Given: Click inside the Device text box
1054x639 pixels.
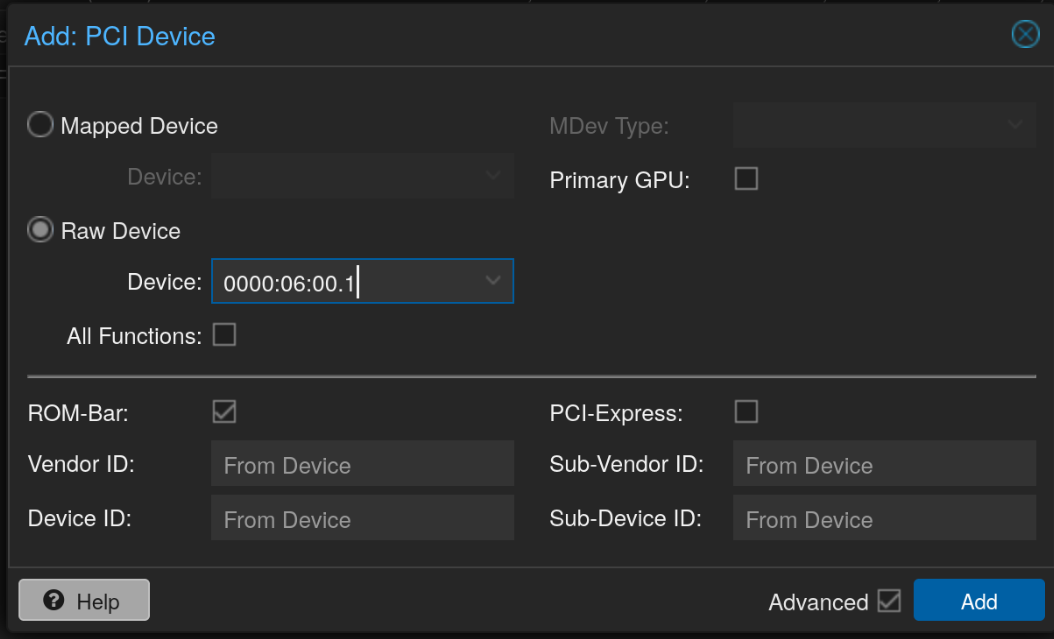Looking at the screenshot, I should (340, 281).
